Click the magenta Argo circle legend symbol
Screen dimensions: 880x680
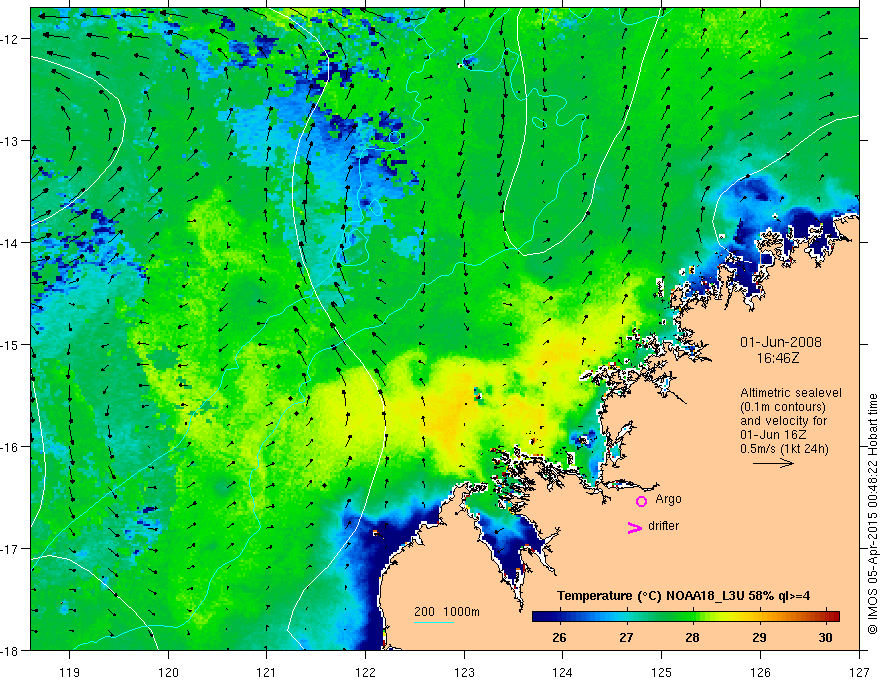click(x=641, y=501)
